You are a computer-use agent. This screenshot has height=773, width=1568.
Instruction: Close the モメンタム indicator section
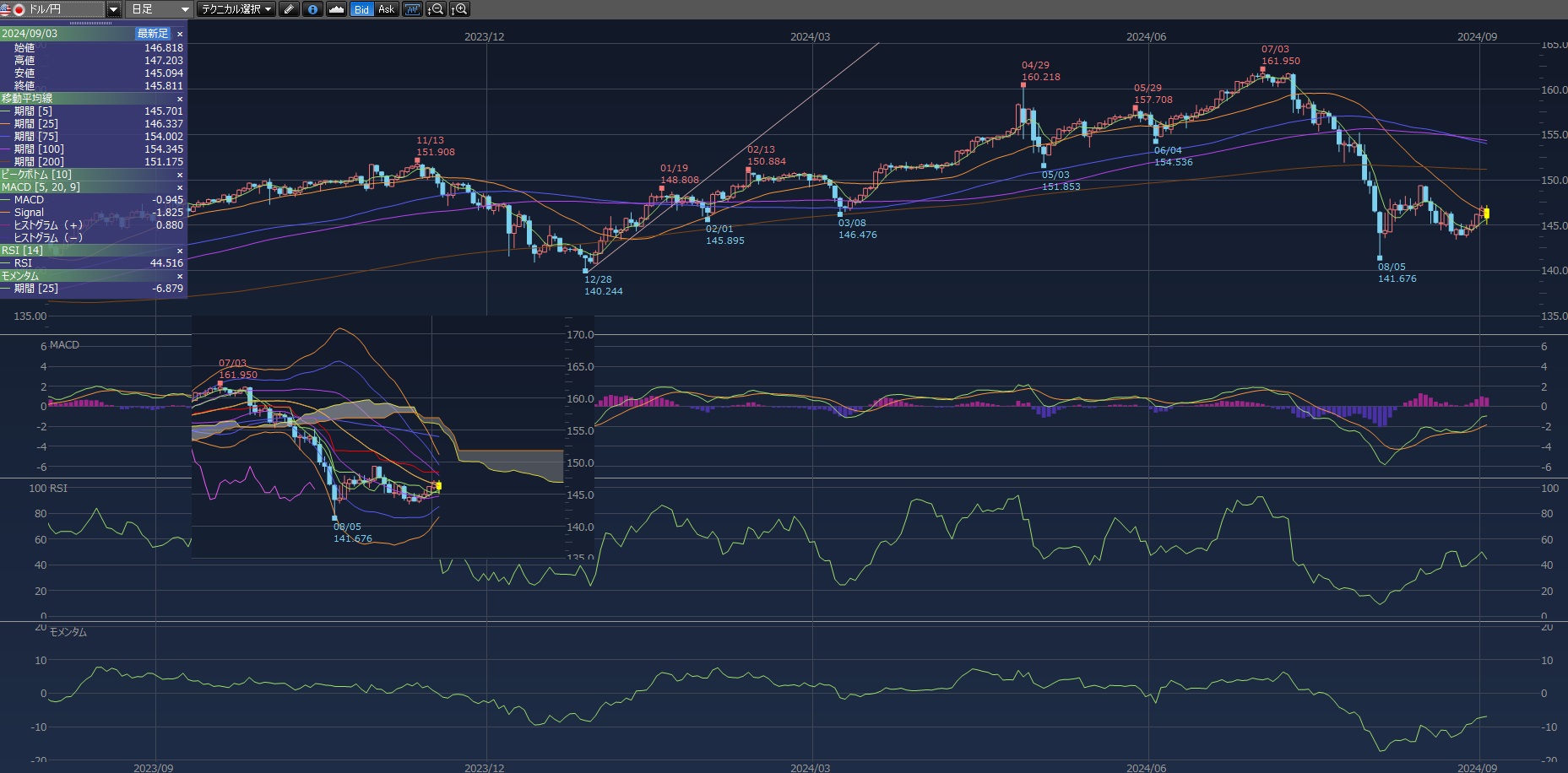[180, 276]
